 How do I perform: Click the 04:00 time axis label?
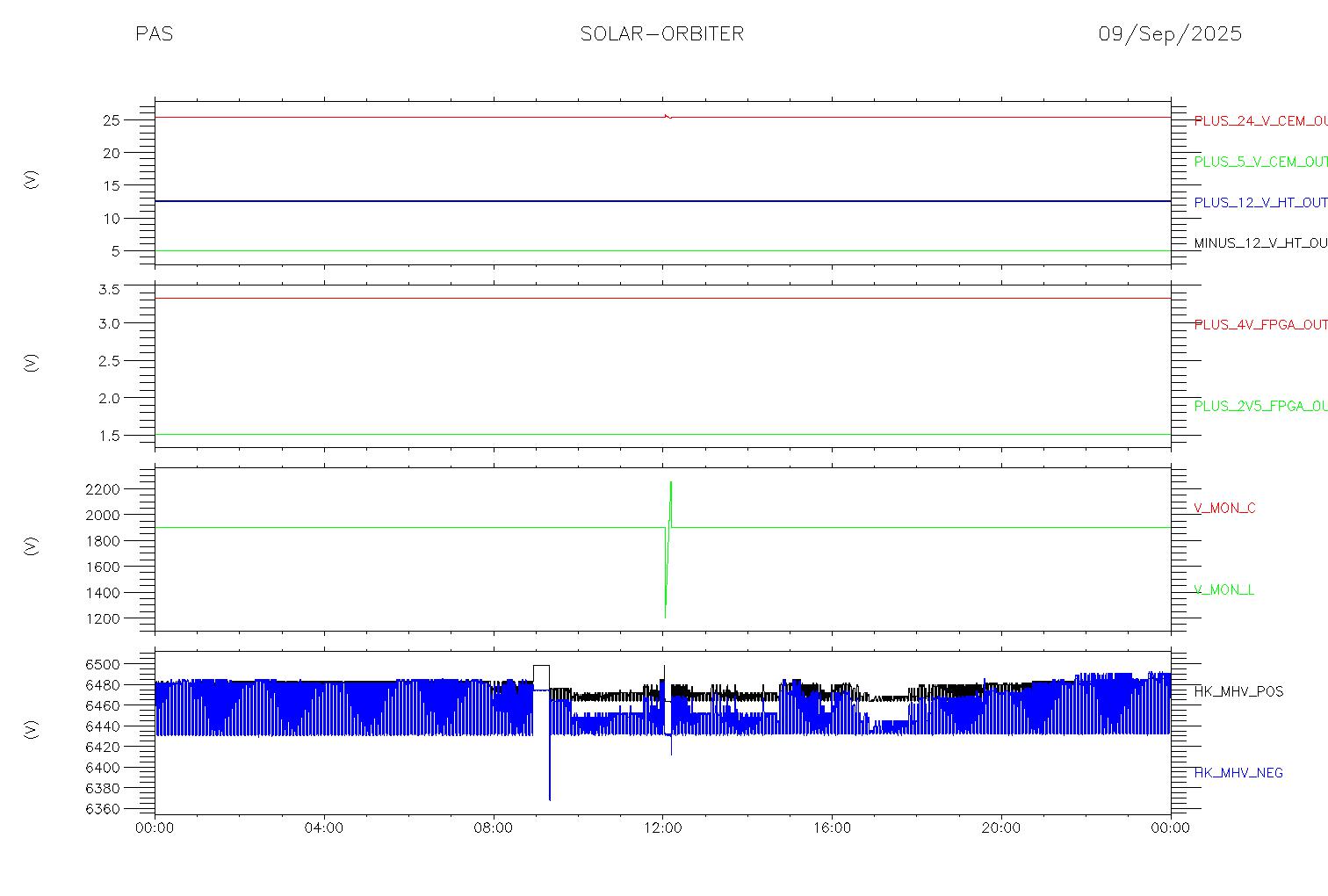point(324,827)
